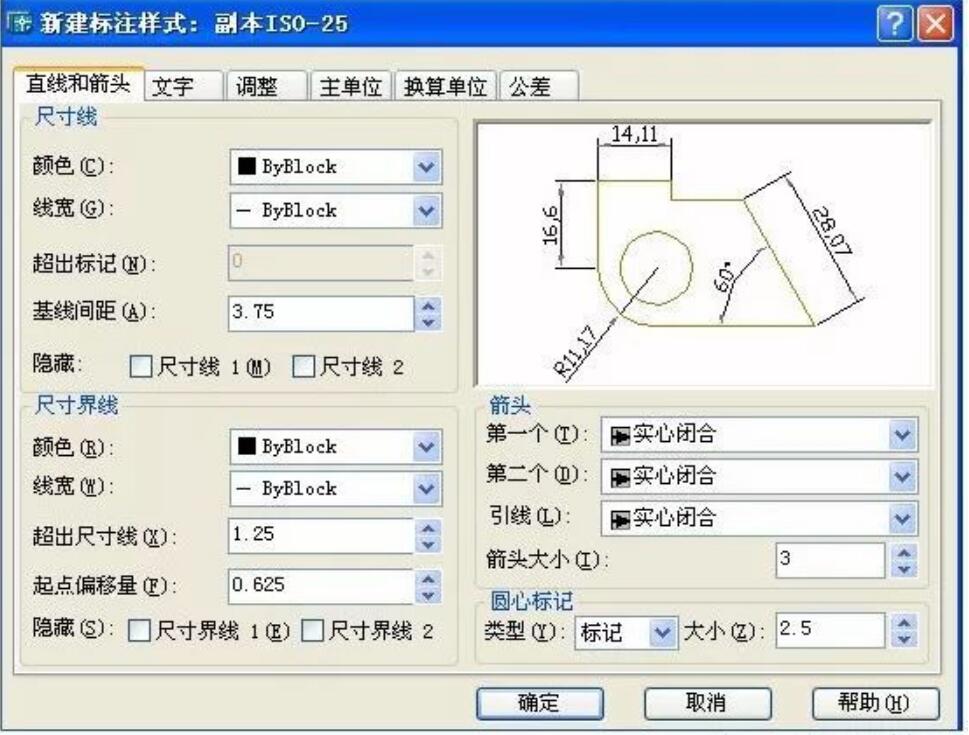Image resolution: width=969 pixels, height=735 pixels.
Task: Increase the 起点偏移量 spinner value
Action: tap(428, 578)
